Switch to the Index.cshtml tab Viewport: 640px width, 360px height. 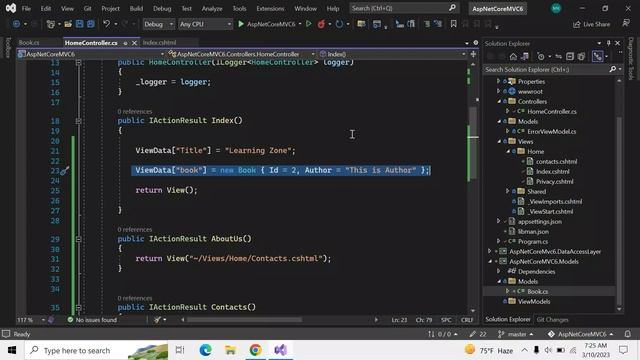[160, 42]
